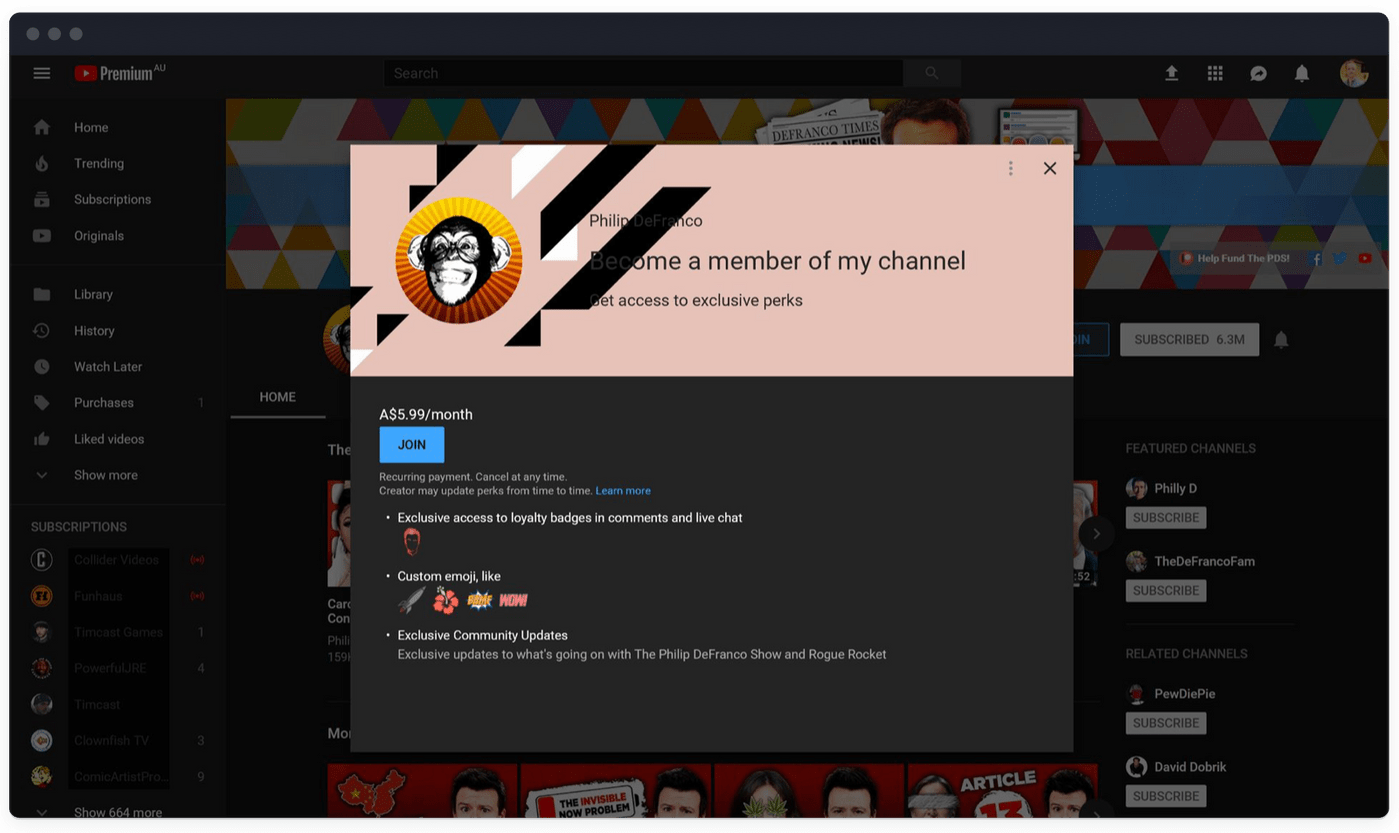
Task: Click in the Search field
Action: click(643, 73)
